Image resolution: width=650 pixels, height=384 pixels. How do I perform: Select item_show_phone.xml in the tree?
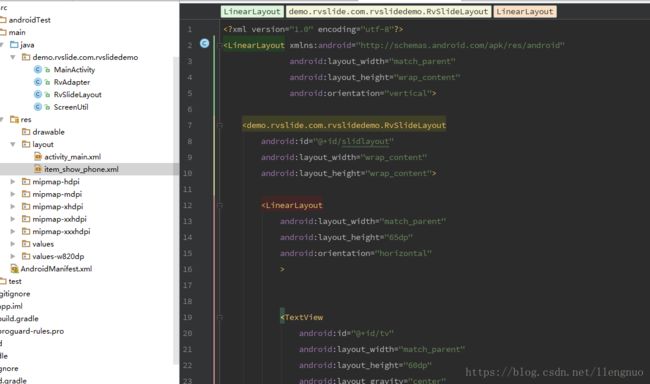tap(81, 169)
